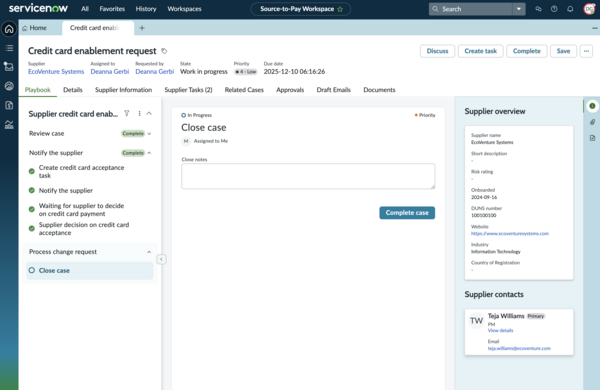Open the playbook vertical dots menu
Image resolution: width=600 pixels, height=390 pixels.
point(139,113)
